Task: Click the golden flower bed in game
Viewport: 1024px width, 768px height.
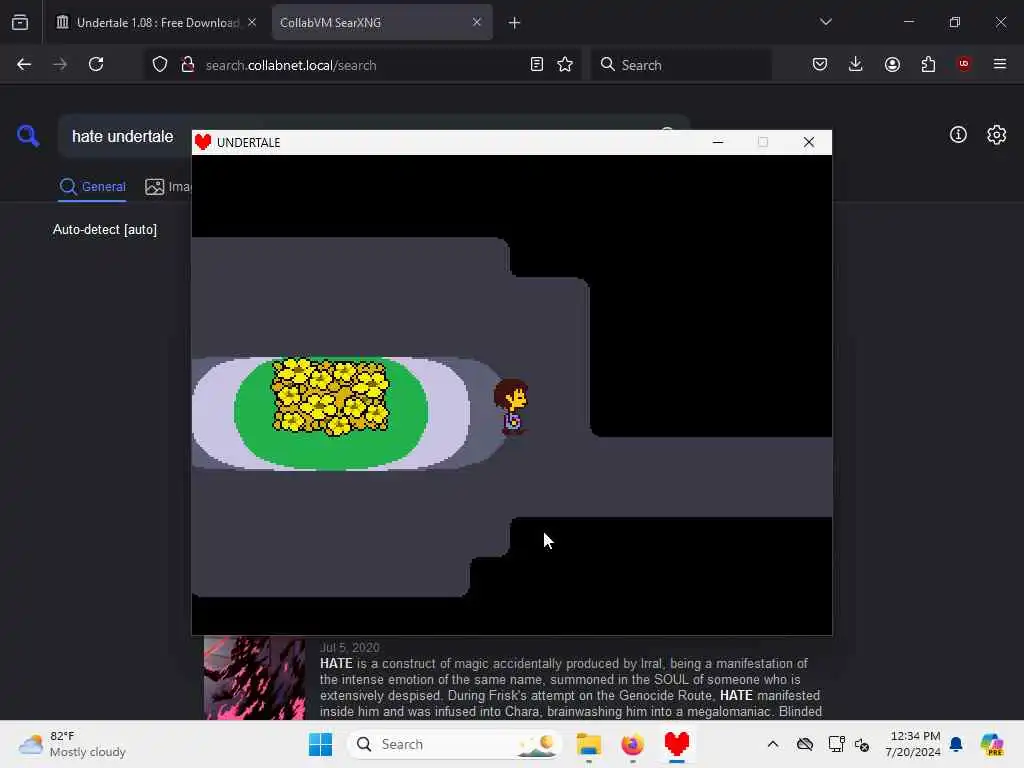Action: tap(330, 396)
